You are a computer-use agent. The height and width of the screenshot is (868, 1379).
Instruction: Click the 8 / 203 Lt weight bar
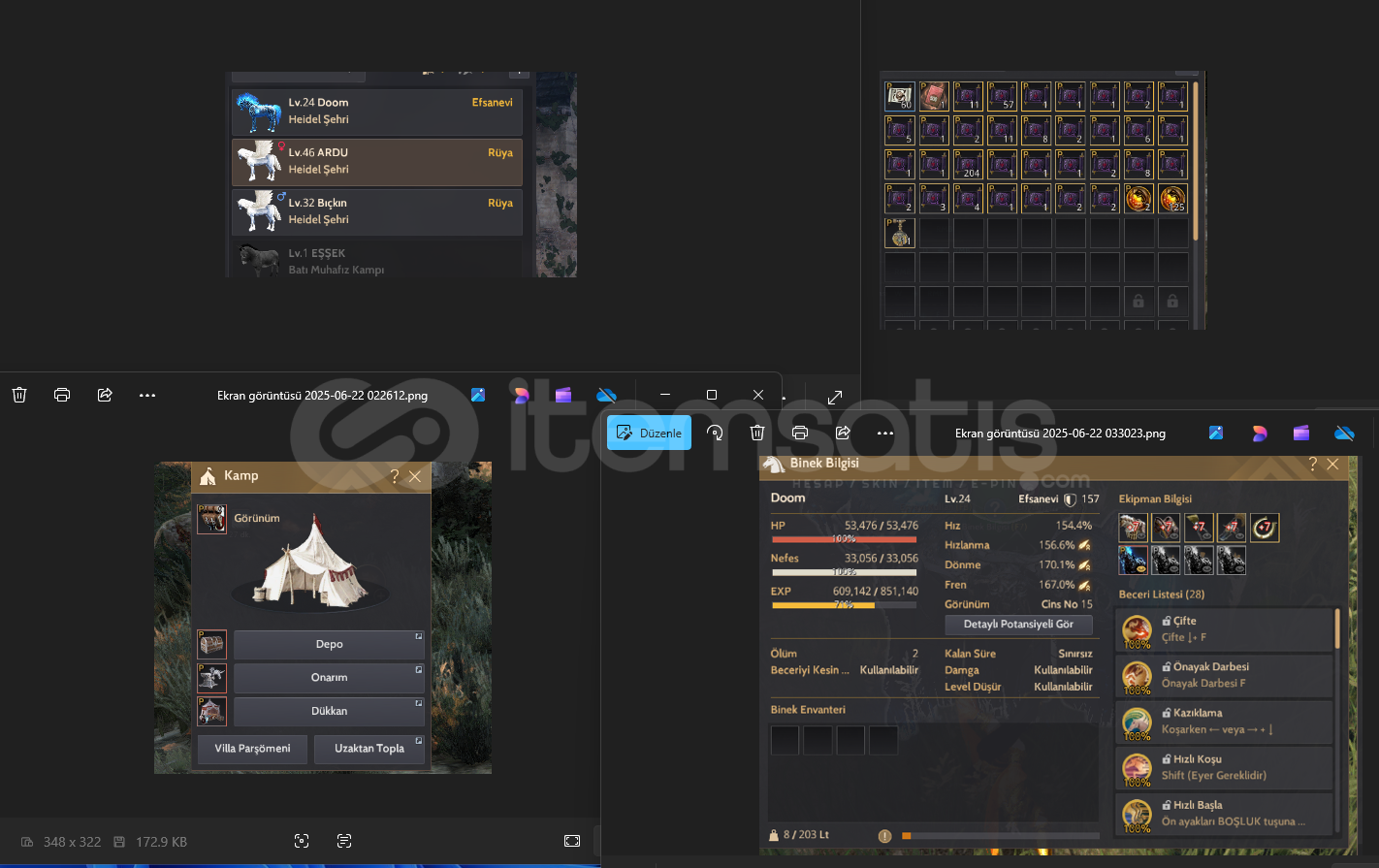1000,835
